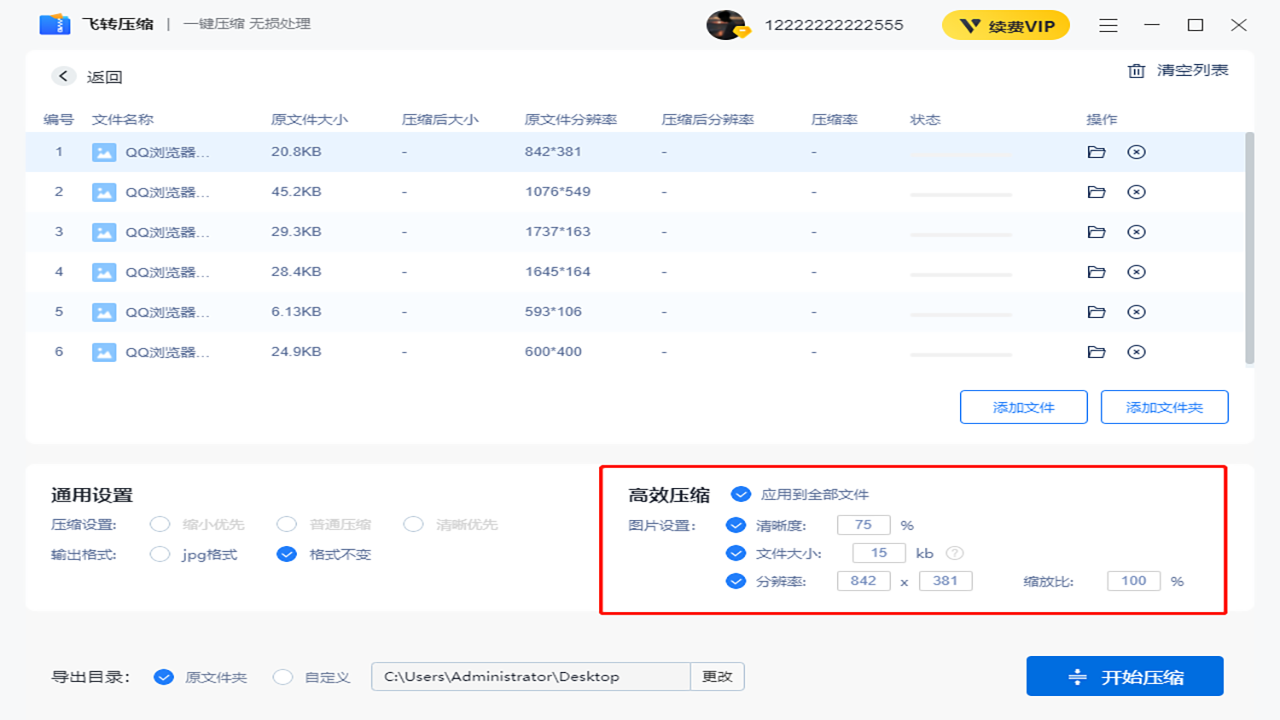Choose 自定义 export directory option

click(283, 677)
